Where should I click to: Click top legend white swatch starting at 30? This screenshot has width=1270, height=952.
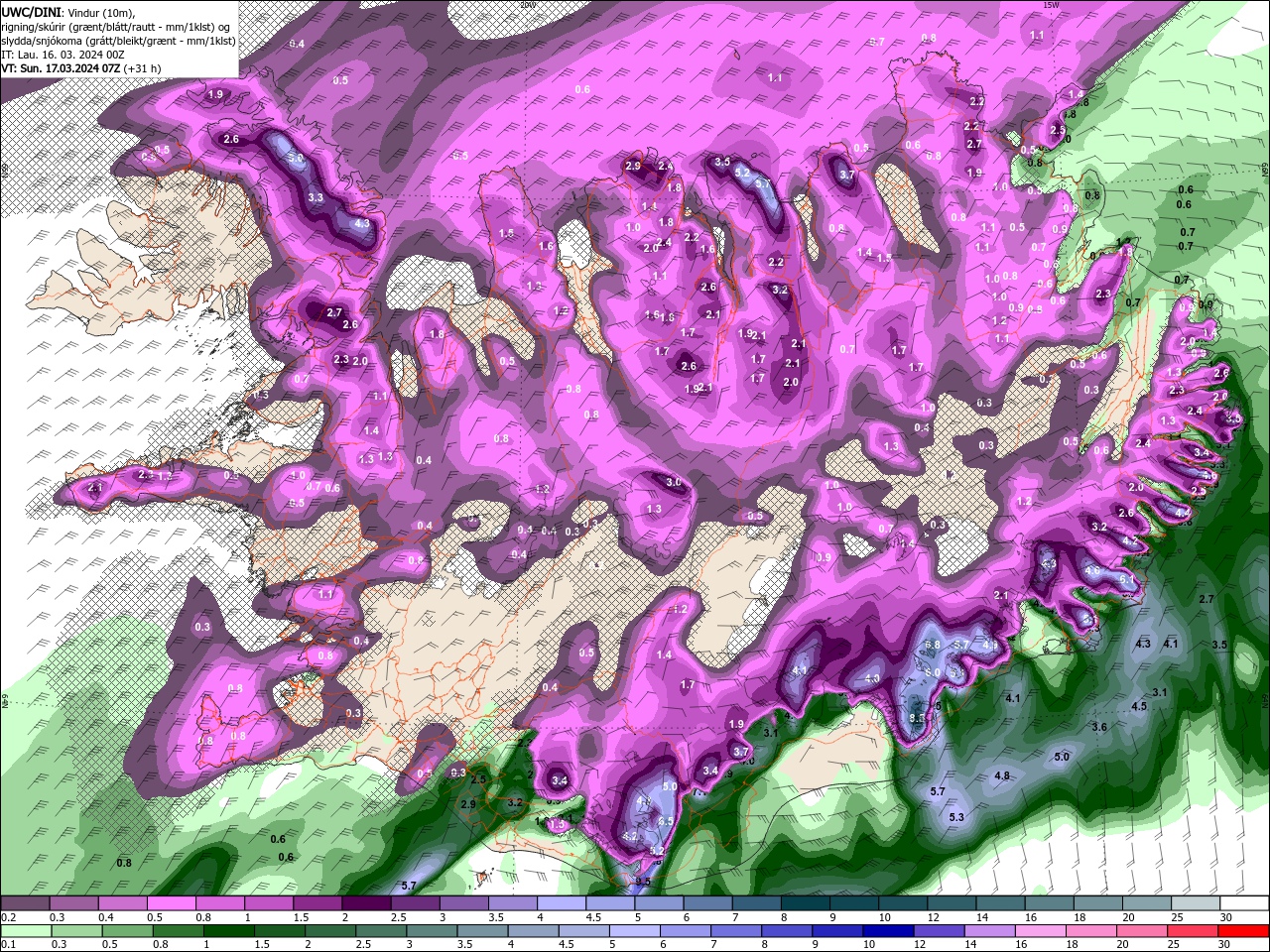click(x=1244, y=903)
